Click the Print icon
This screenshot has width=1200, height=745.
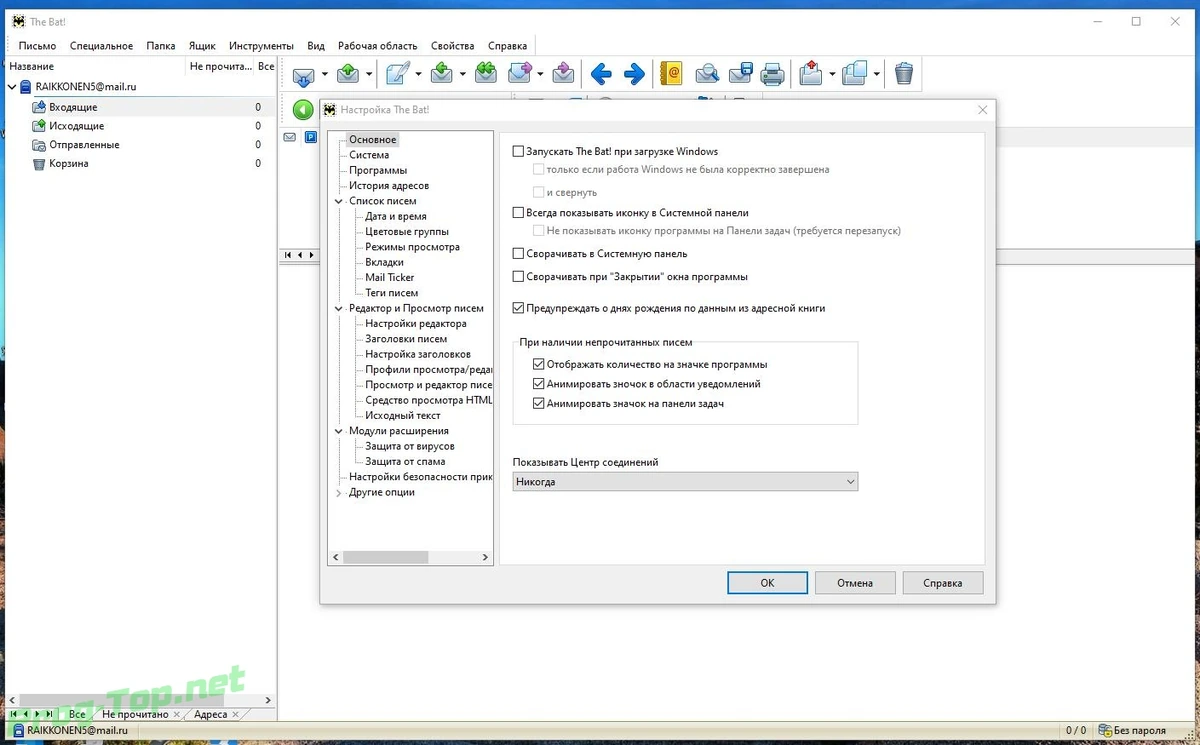tap(772, 73)
